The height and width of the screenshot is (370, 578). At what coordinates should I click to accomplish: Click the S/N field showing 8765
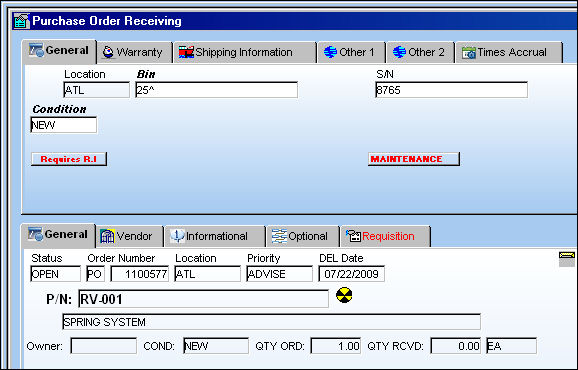pyautogui.click(x=451, y=90)
